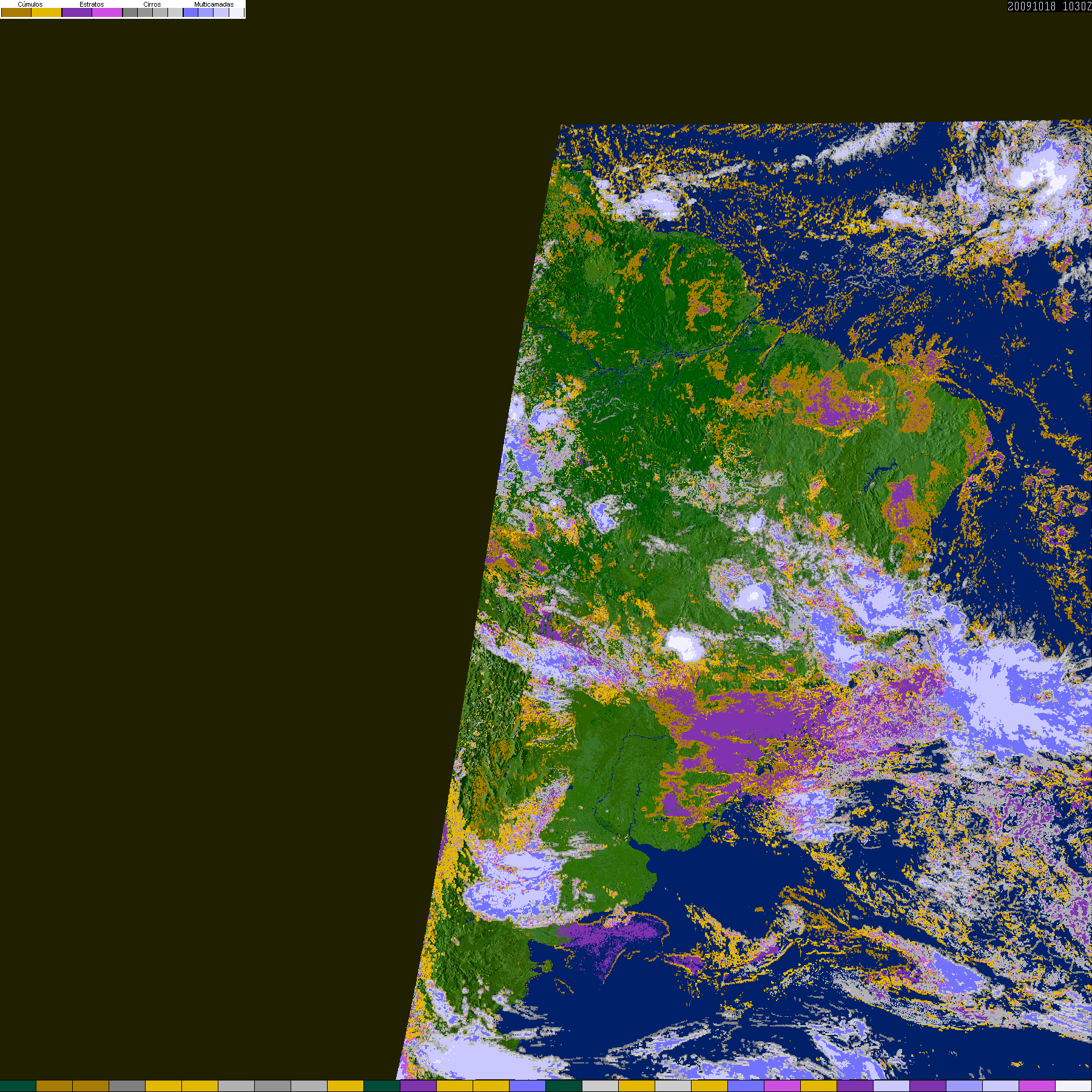This screenshot has height=1092, width=1092.
Task: Click the medium blue Multicamadas swatch
Action: click(x=206, y=12)
